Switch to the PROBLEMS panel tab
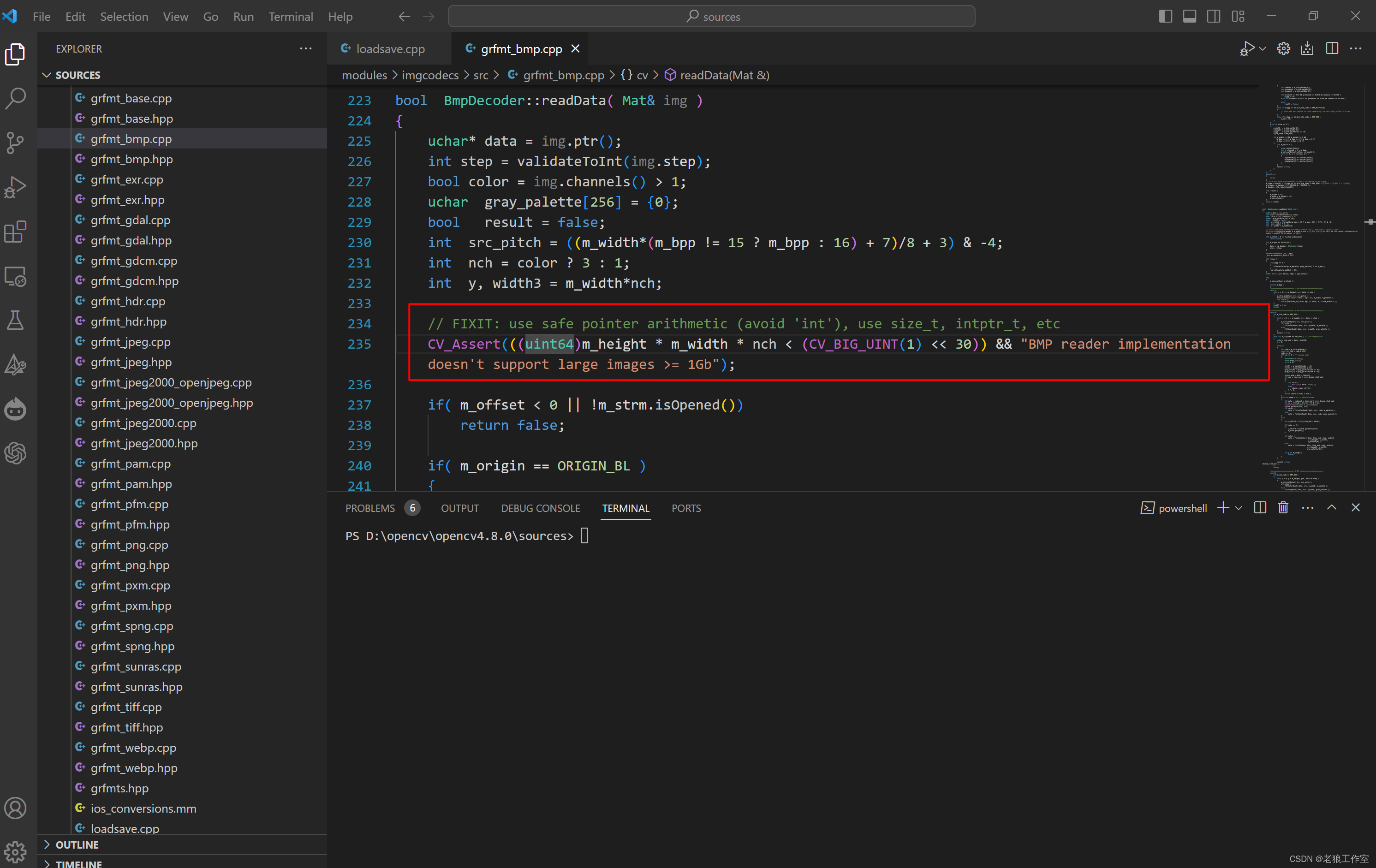The image size is (1376, 868). (370, 508)
